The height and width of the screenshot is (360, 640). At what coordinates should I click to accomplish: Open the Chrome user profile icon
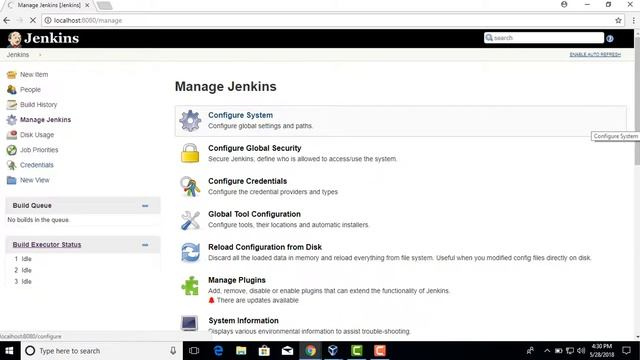click(564, 4)
